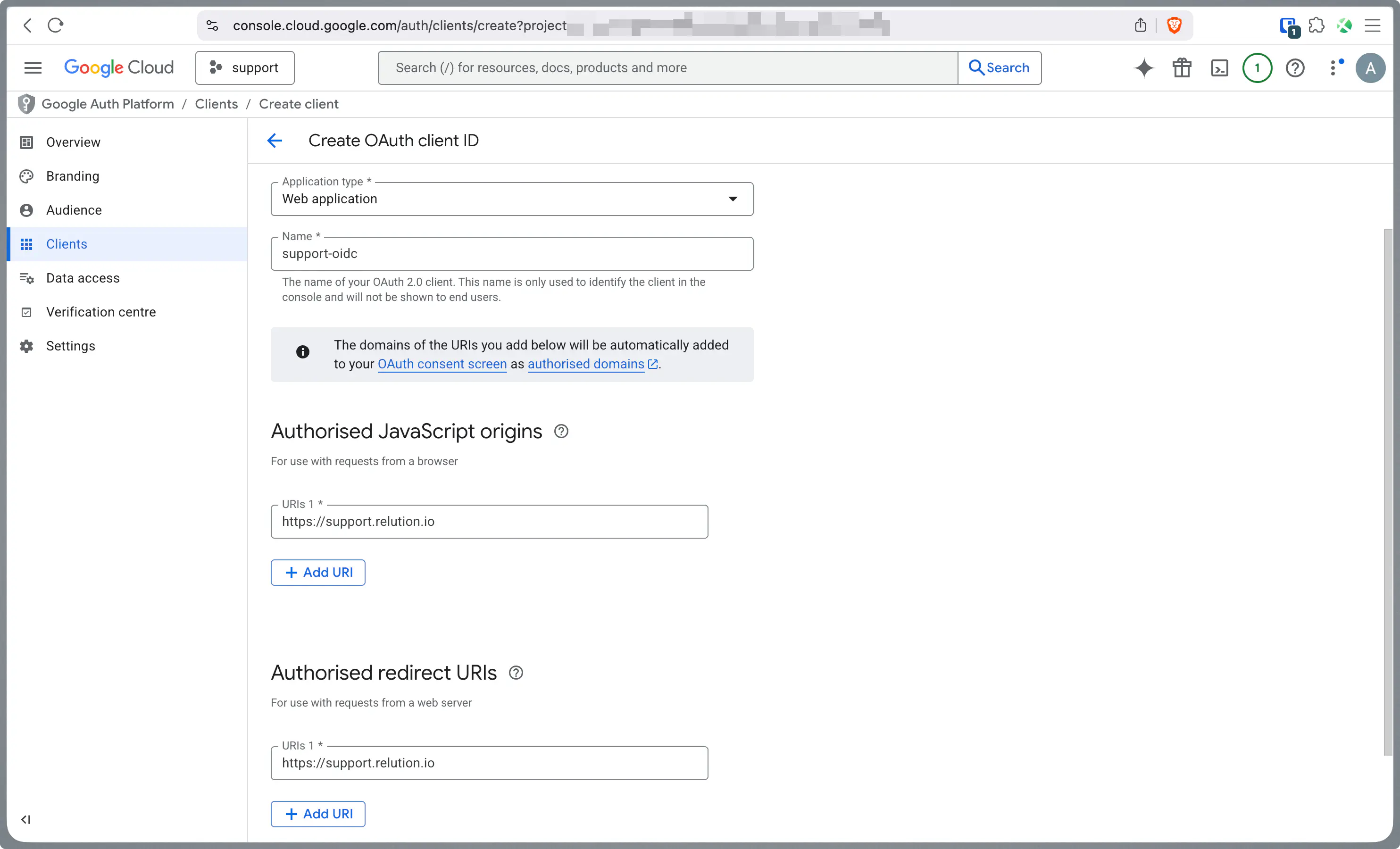
Task: Open Data access sidebar item
Action: [83, 278]
